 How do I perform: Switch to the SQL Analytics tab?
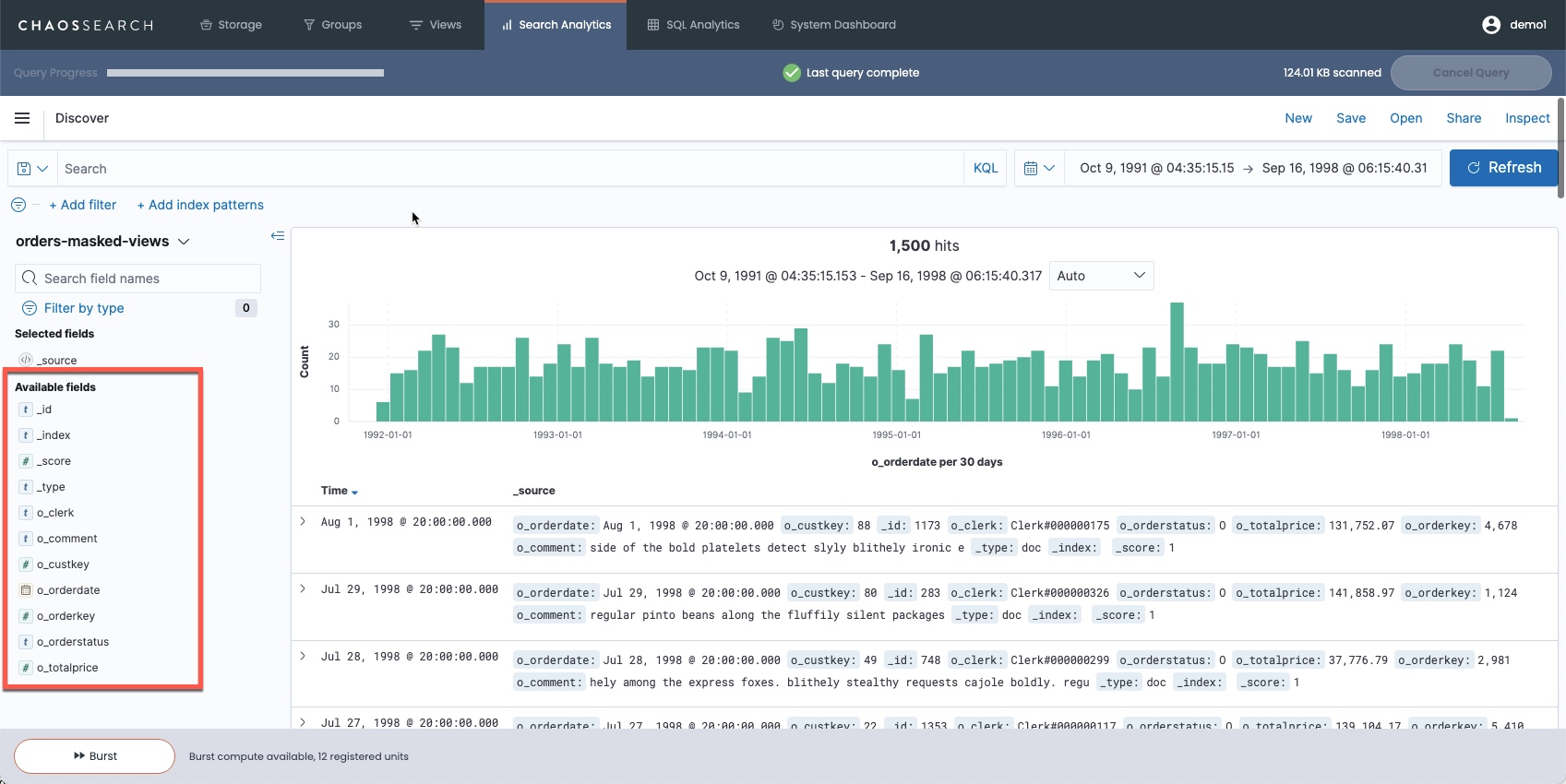point(693,25)
